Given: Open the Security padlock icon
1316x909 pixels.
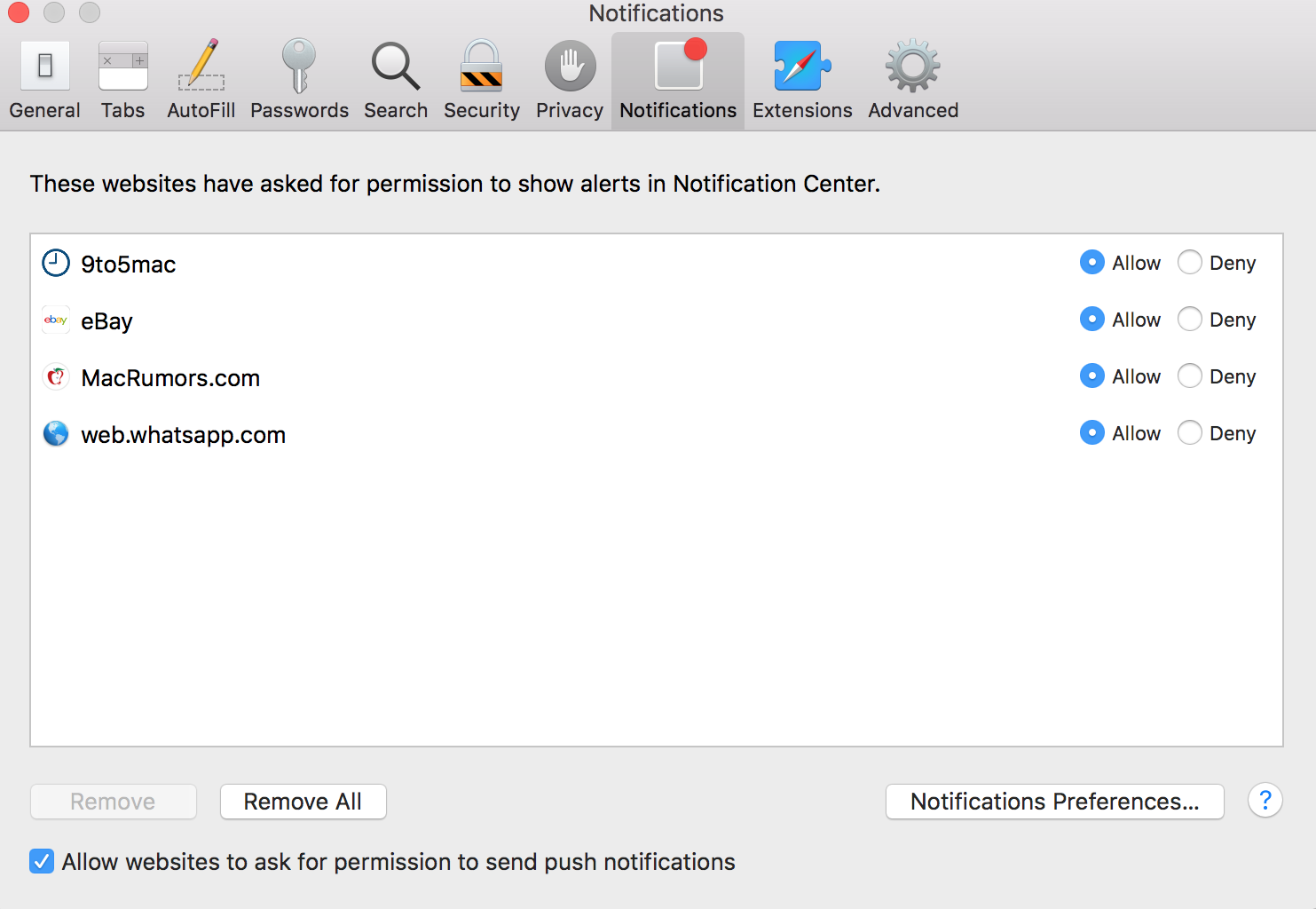Looking at the screenshot, I should pyautogui.click(x=482, y=66).
